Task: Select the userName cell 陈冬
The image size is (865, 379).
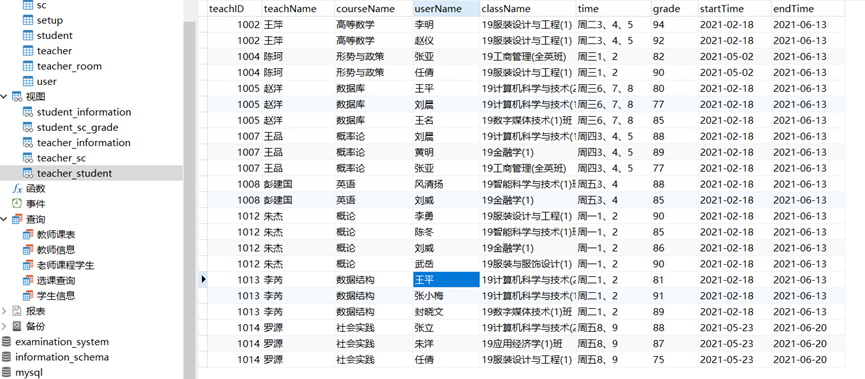Action: click(x=446, y=232)
